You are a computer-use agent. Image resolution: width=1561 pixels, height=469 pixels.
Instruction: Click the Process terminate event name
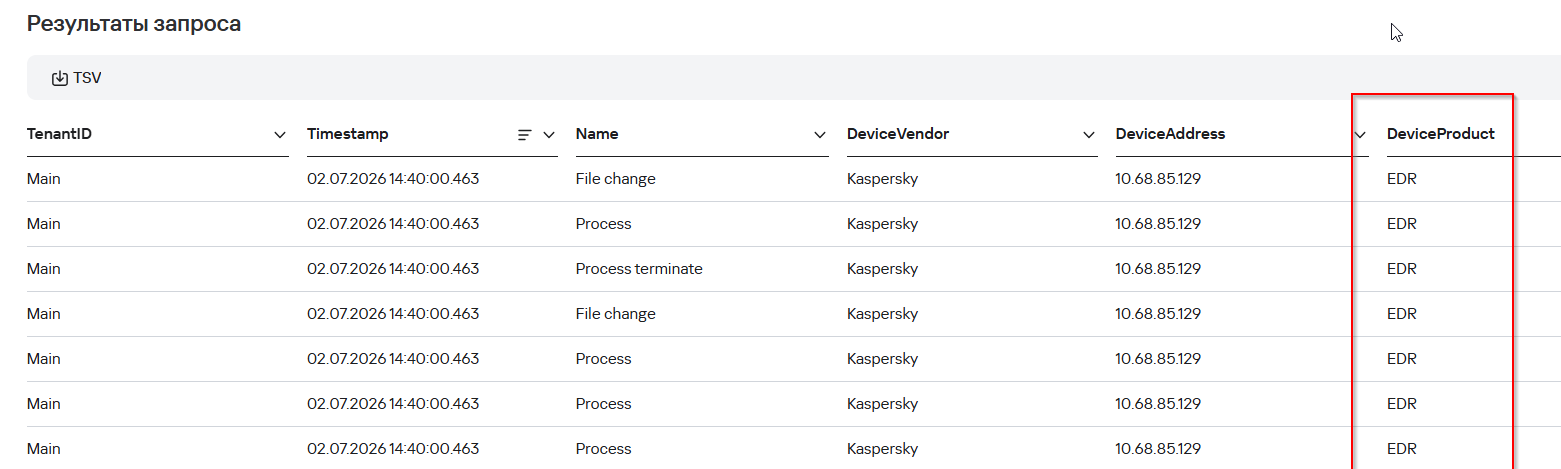[639, 269]
